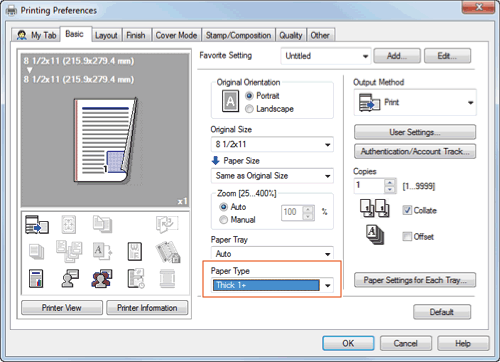Click the grayed-out banner paper roll icon
The width and height of the screenshot is (500, 362).
(x=167, y=279)
